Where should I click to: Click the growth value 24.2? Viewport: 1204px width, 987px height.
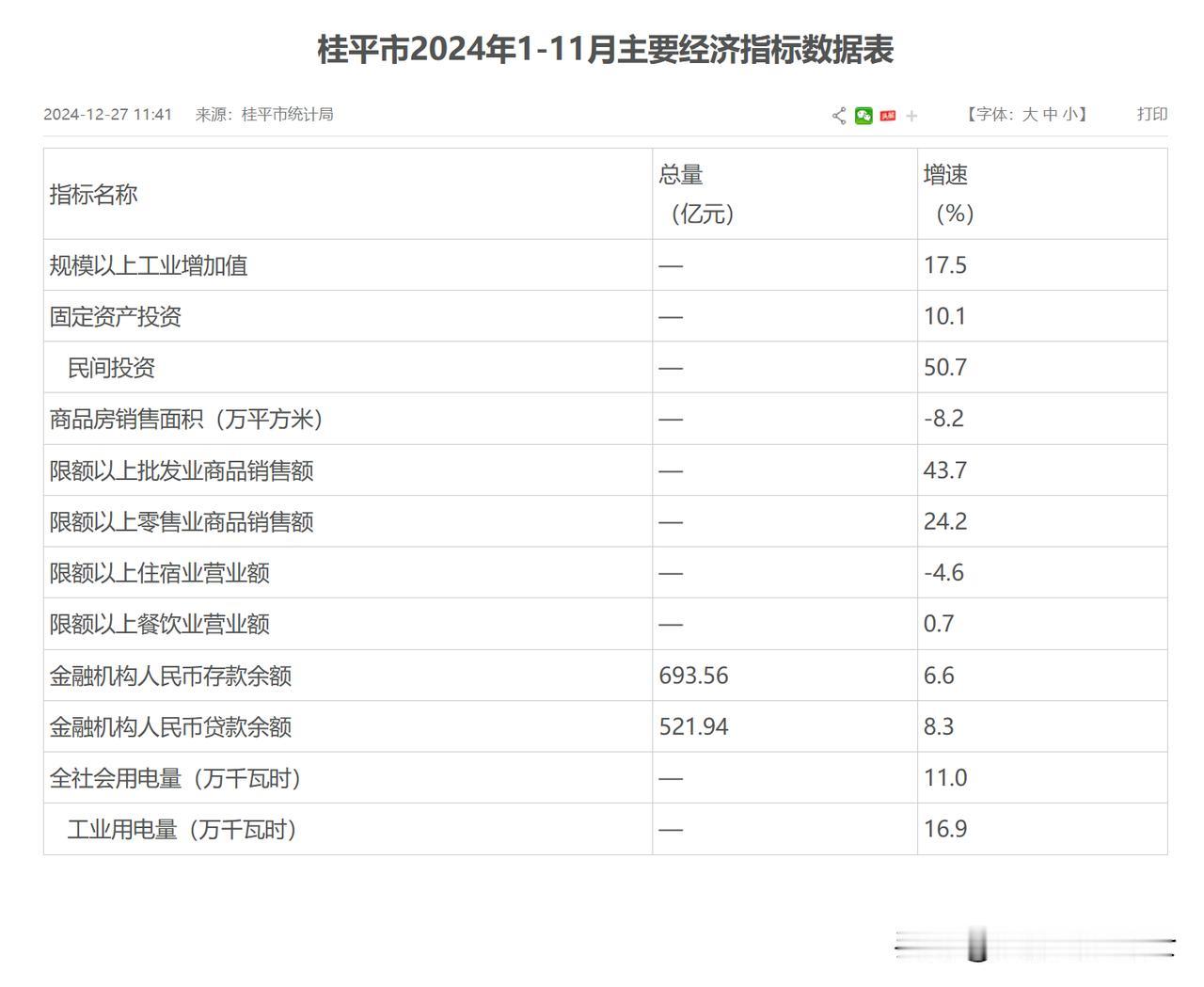click(x=945, y=521)
